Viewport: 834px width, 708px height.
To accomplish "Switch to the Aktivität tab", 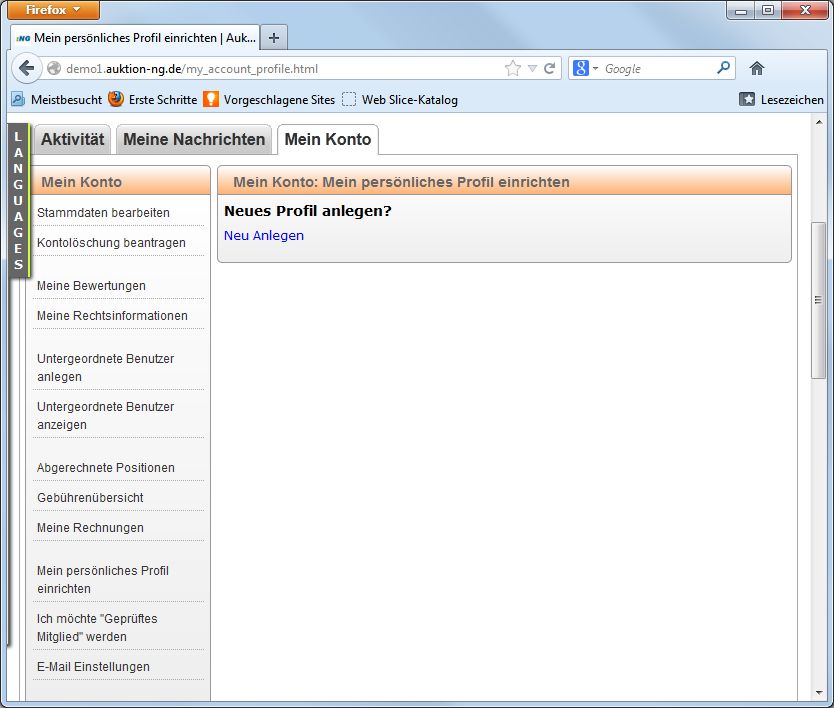I will [x=72, y=139].
